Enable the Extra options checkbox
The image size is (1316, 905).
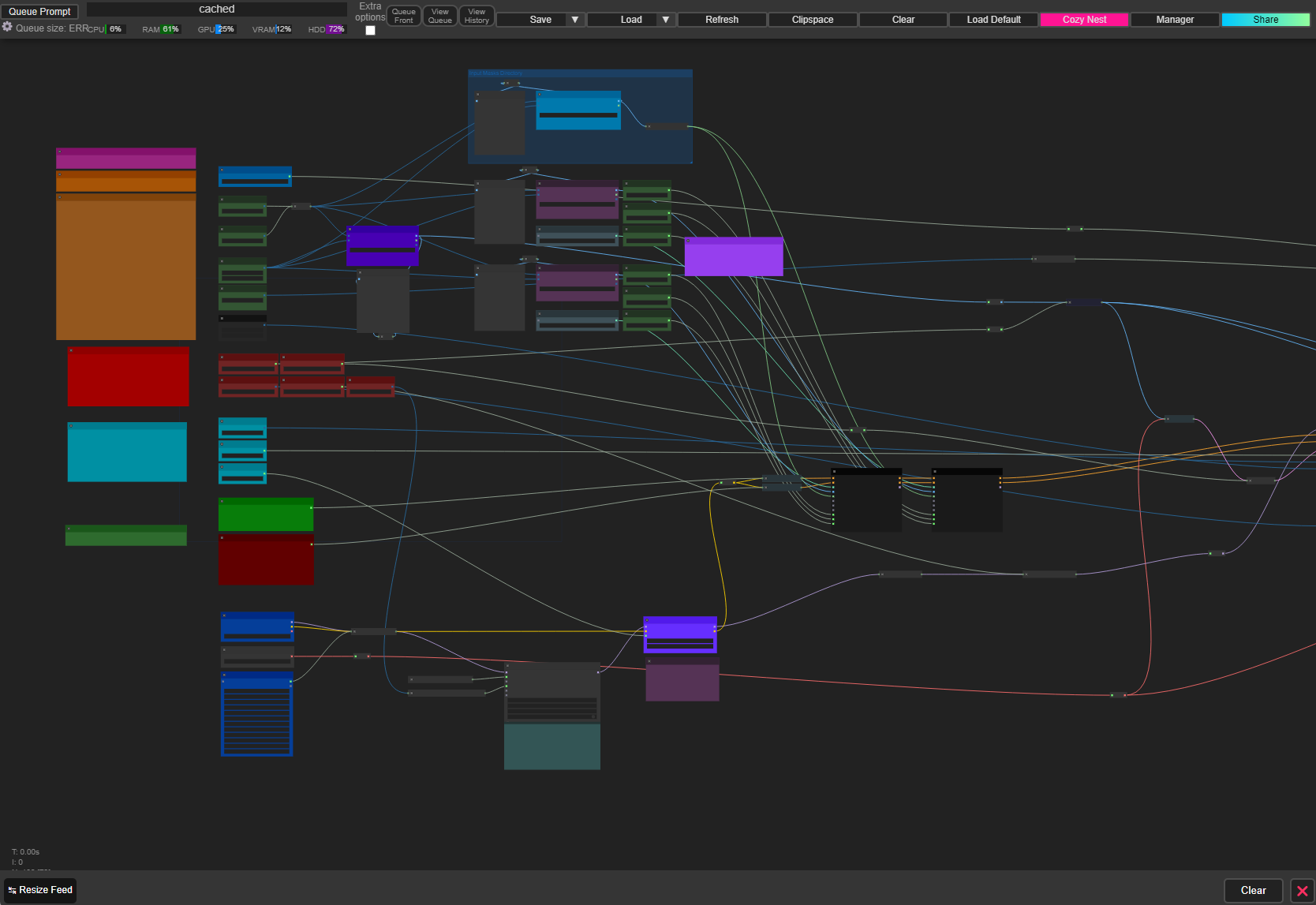pyautogui.click(x=370, y=31)
